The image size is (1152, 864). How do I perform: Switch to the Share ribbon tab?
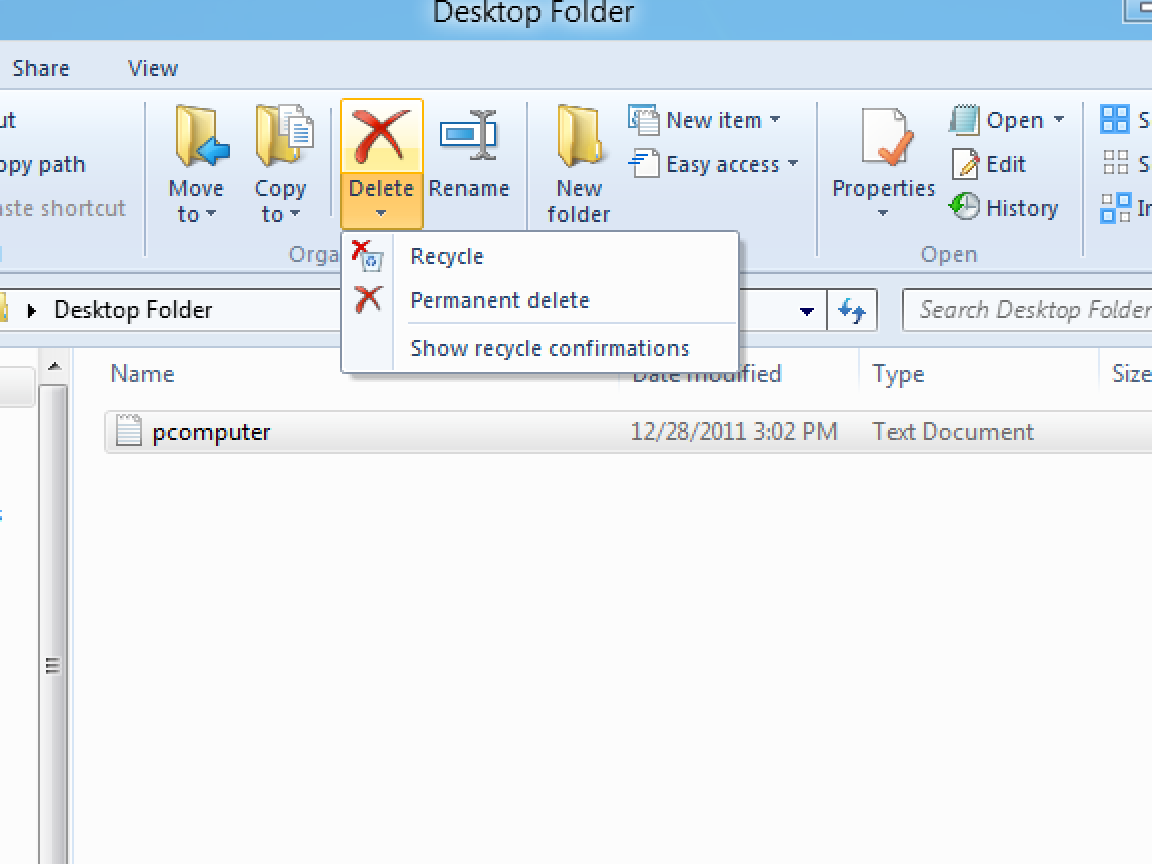pyautogui.click(x=41, y=68)
